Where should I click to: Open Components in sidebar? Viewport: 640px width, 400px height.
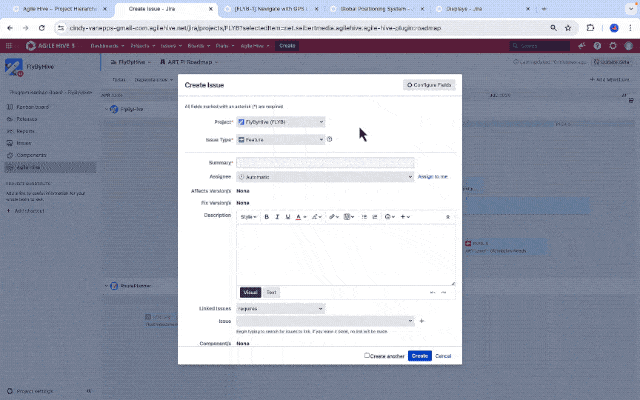coord(31,155)
